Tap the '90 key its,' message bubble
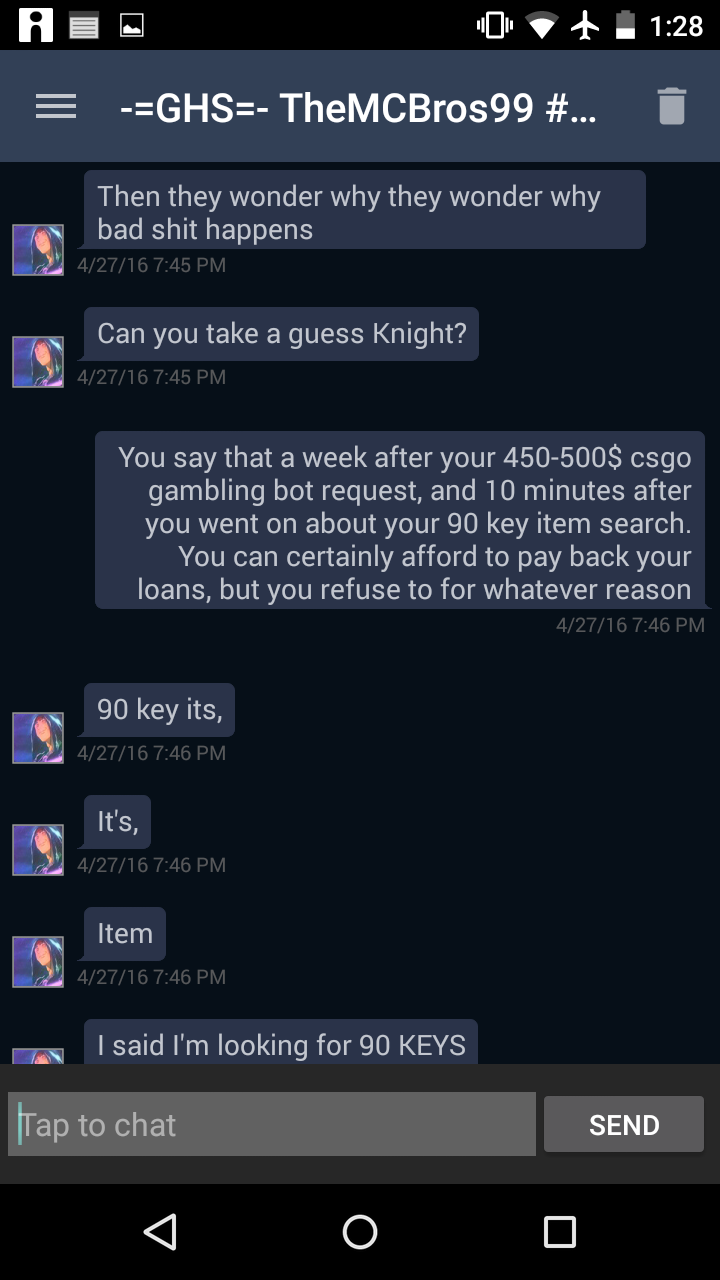Viewport: 720px width, 1280px height. (x=159, y=710)
